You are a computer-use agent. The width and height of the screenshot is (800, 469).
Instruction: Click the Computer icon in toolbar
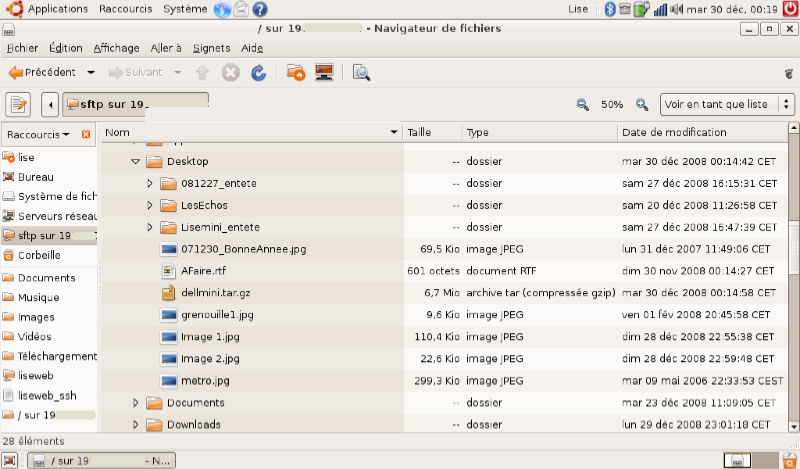pos(324,72)
